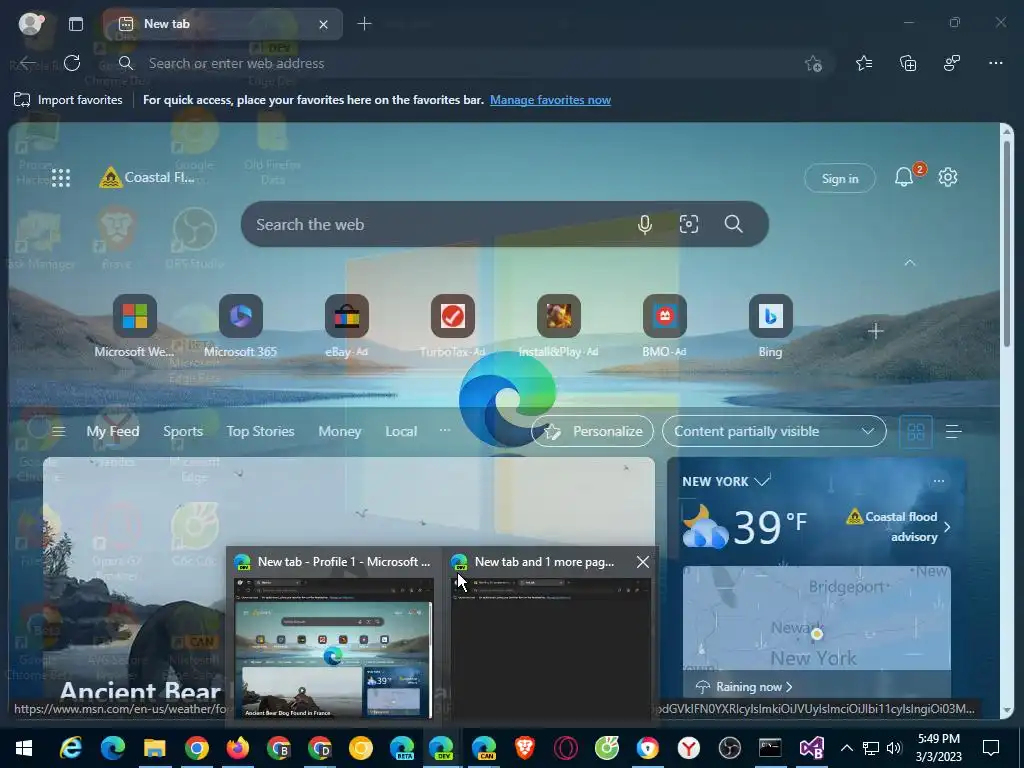Start a voice search with the microphone
Screen dimensions: 1024x768
click(645, 225)
